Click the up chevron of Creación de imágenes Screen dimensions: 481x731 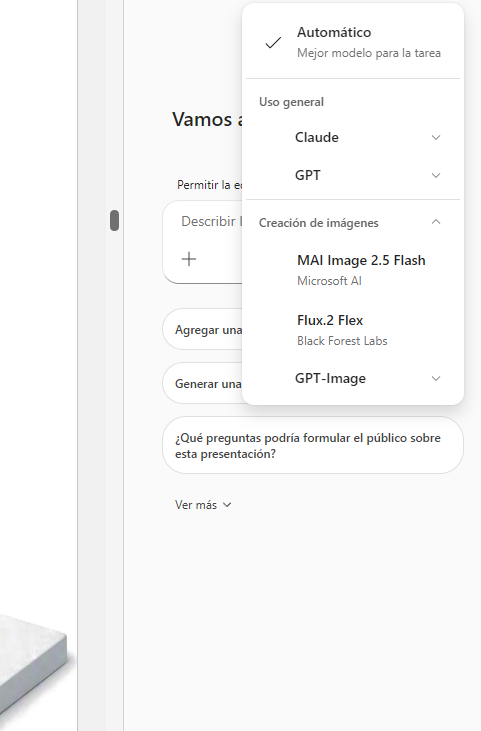point(436,222)
